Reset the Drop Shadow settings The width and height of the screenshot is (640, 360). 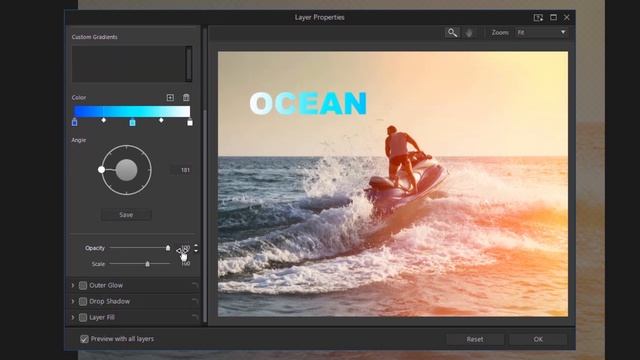pos(195,301)
